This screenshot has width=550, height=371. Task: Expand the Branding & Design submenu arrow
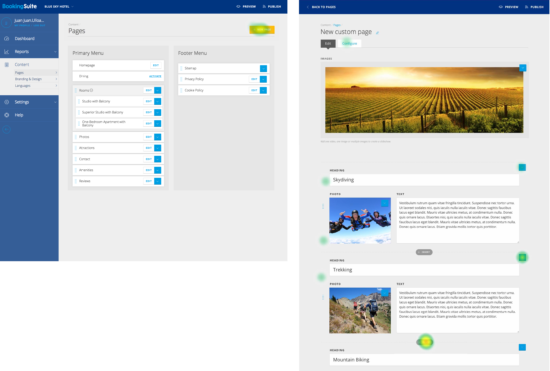click(56, 79)
